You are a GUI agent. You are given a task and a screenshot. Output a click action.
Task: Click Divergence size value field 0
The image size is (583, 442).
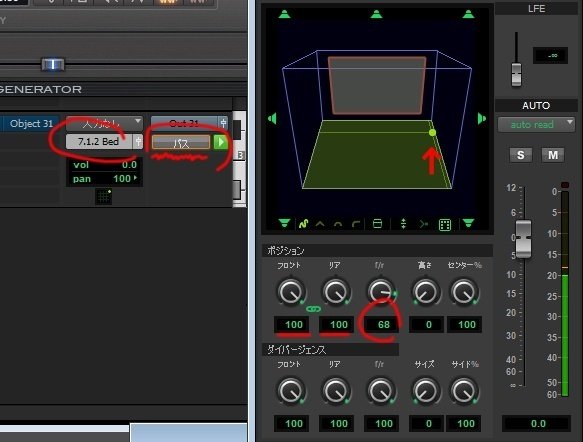click(x=426, y=423)
